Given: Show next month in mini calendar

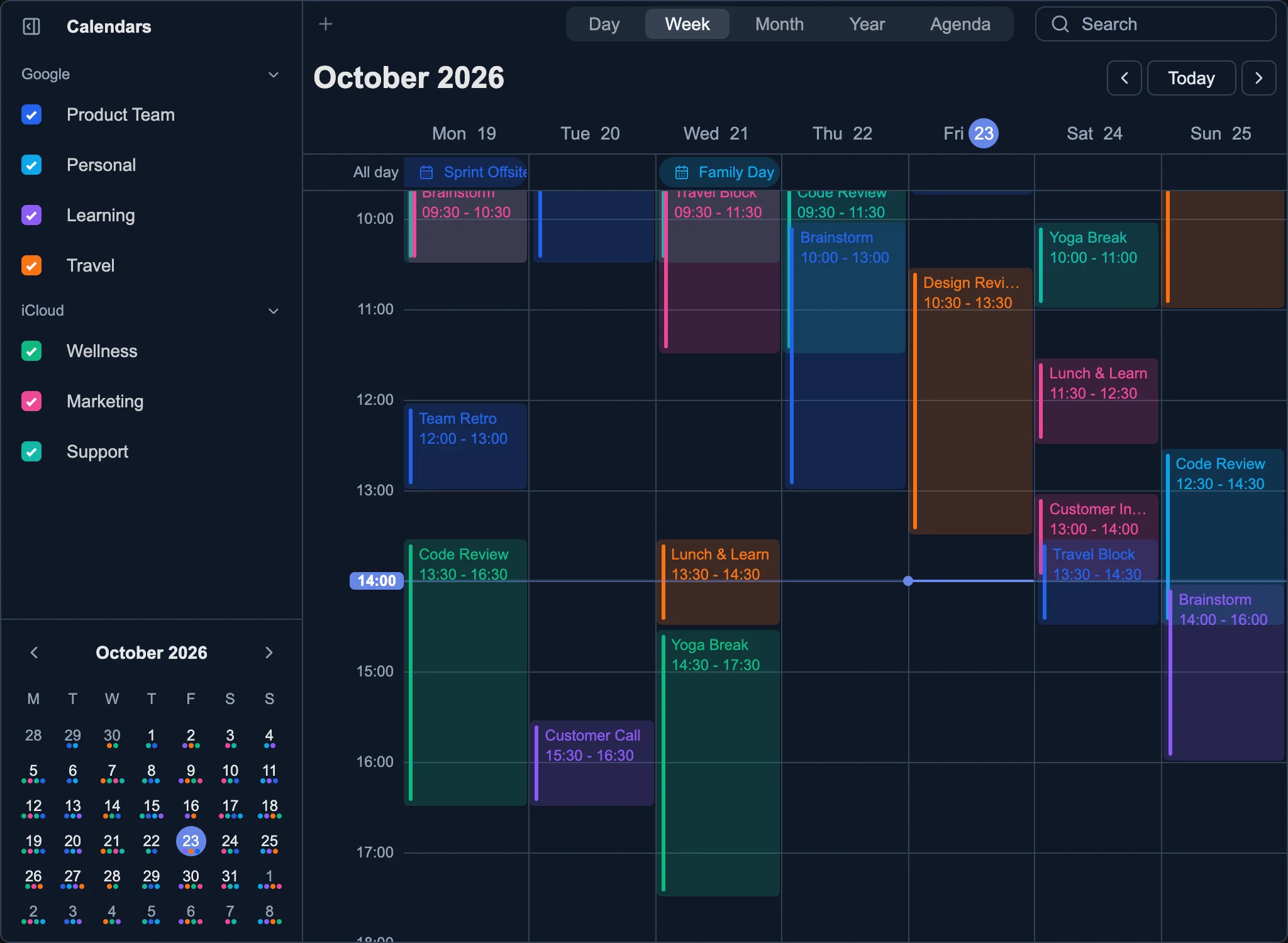Looking at the screenshot, I should click(269, 653).
